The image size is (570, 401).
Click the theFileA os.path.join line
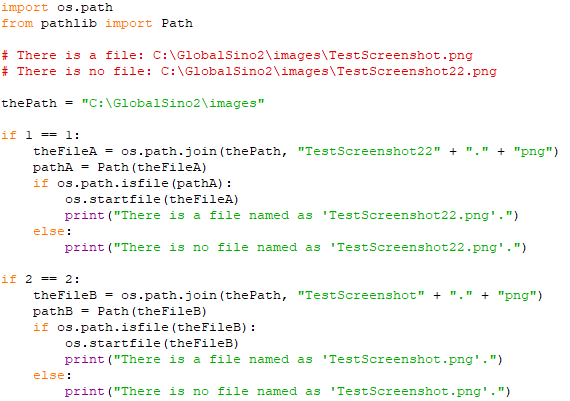click(x=296, y=151)
